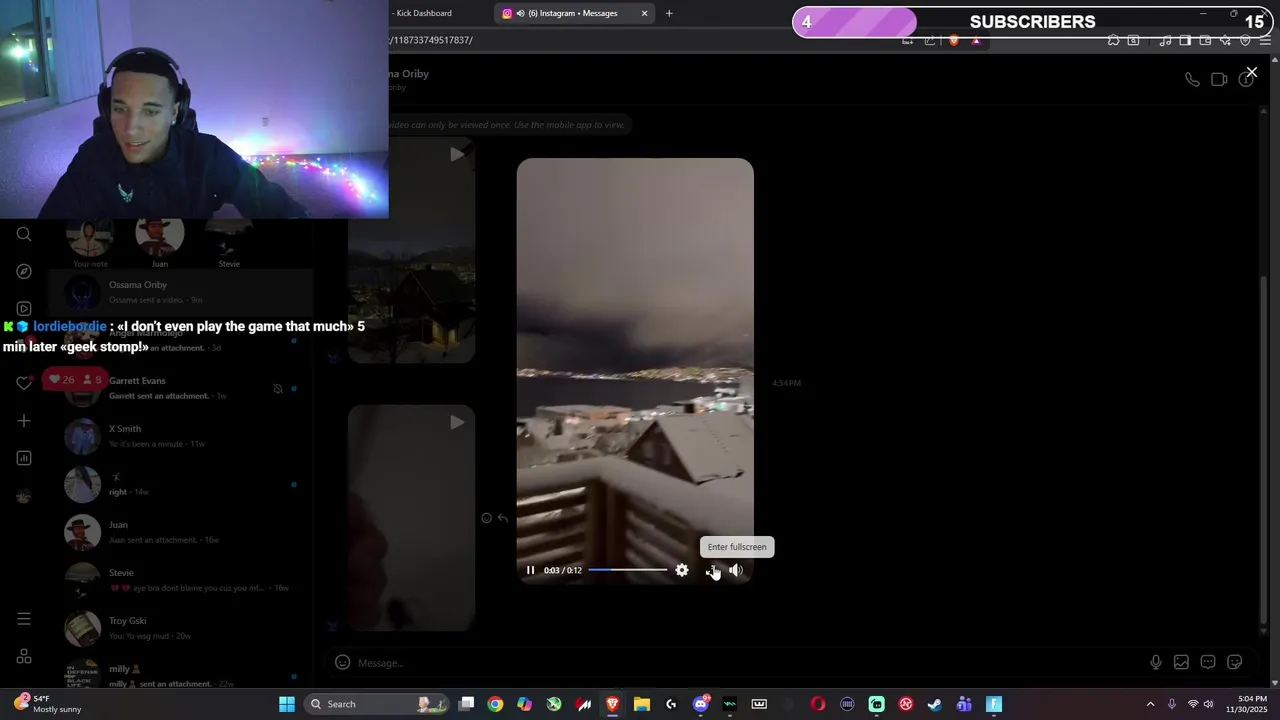Open Brave main menu hamburger

[x=1266, y=40]
